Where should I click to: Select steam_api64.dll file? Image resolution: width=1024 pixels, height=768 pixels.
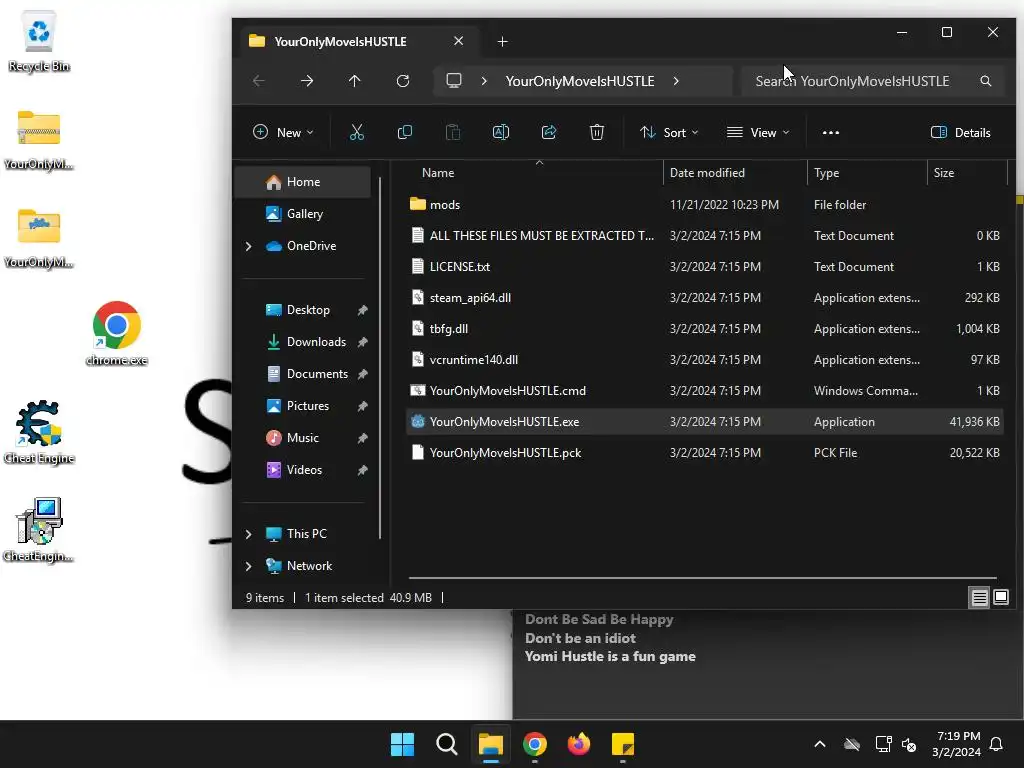tap(705, 298)
